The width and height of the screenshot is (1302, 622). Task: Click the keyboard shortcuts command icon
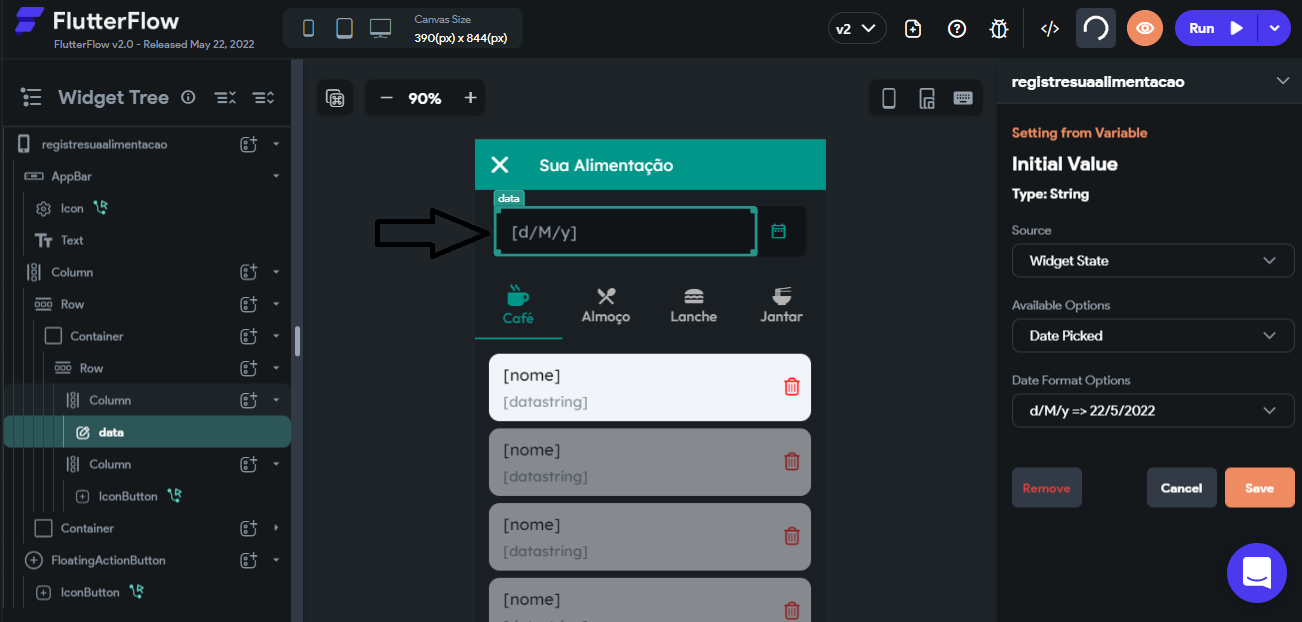[336, 98]
